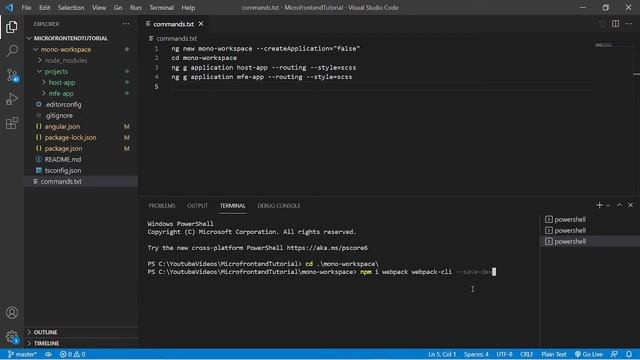Maximize the terminal panel size

tap(619, 205)
